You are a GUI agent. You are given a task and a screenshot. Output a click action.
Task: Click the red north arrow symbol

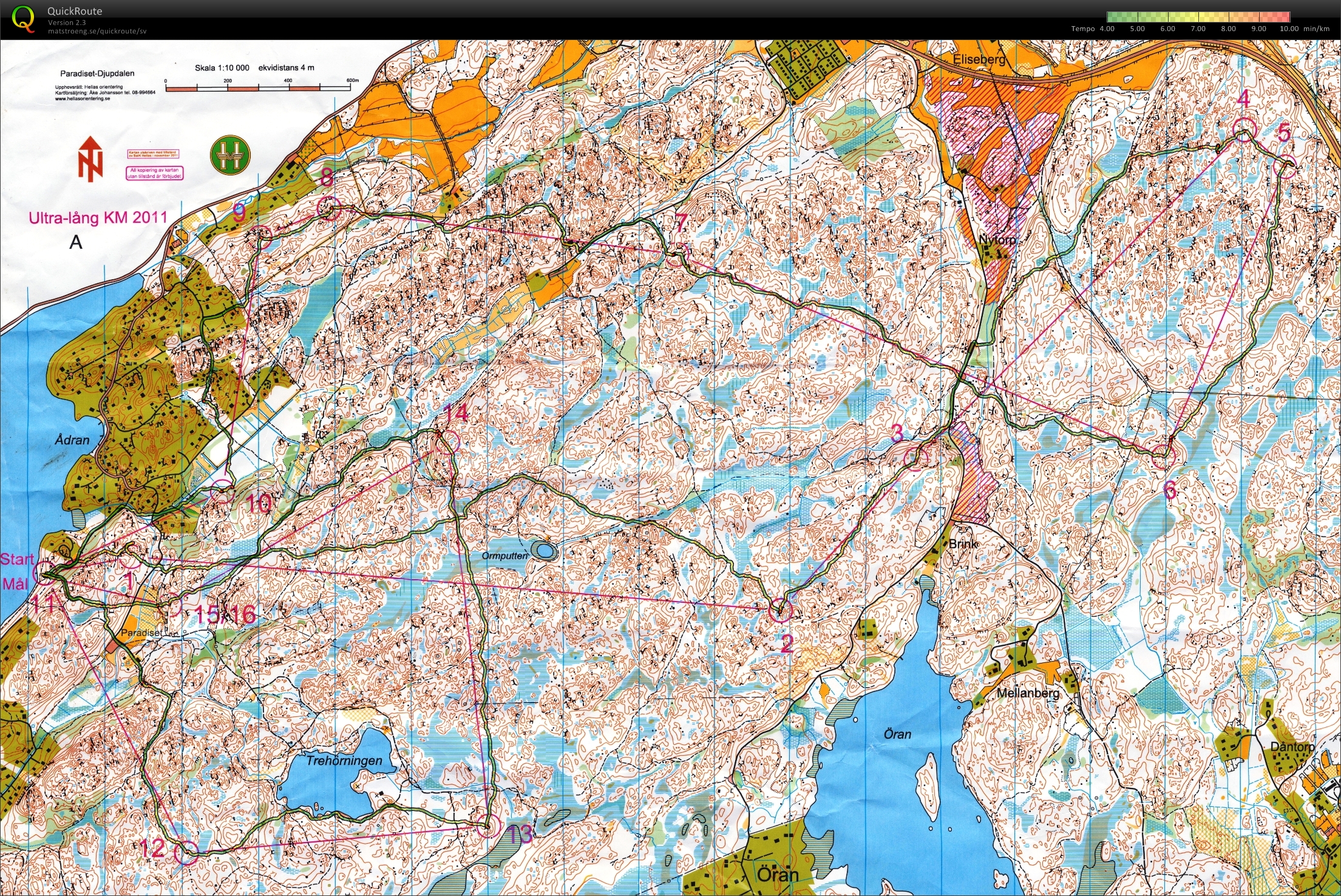tap(90, 158)
